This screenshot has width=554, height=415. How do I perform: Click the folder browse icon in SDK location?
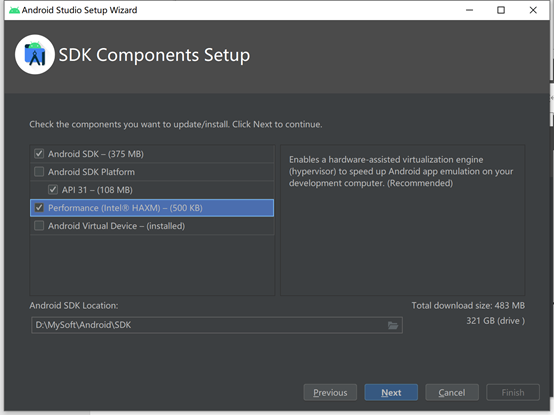tap(393, 325)
